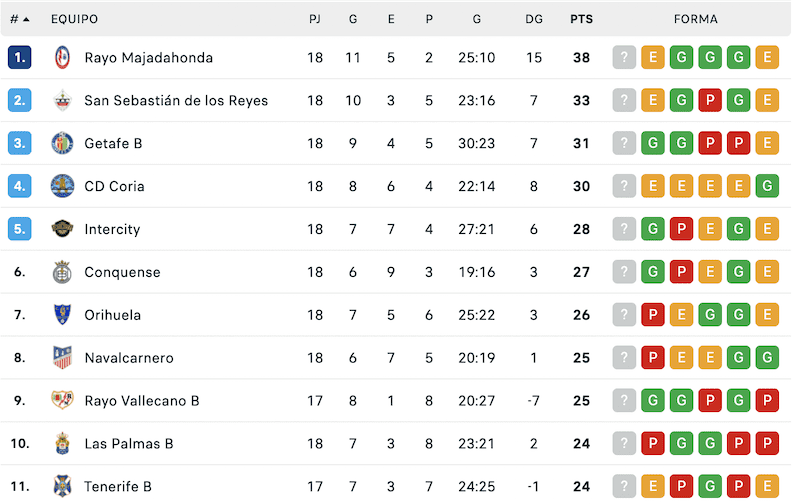
Task: Open San Sebastián de los Reyes team link
Action: coord(176,101)
